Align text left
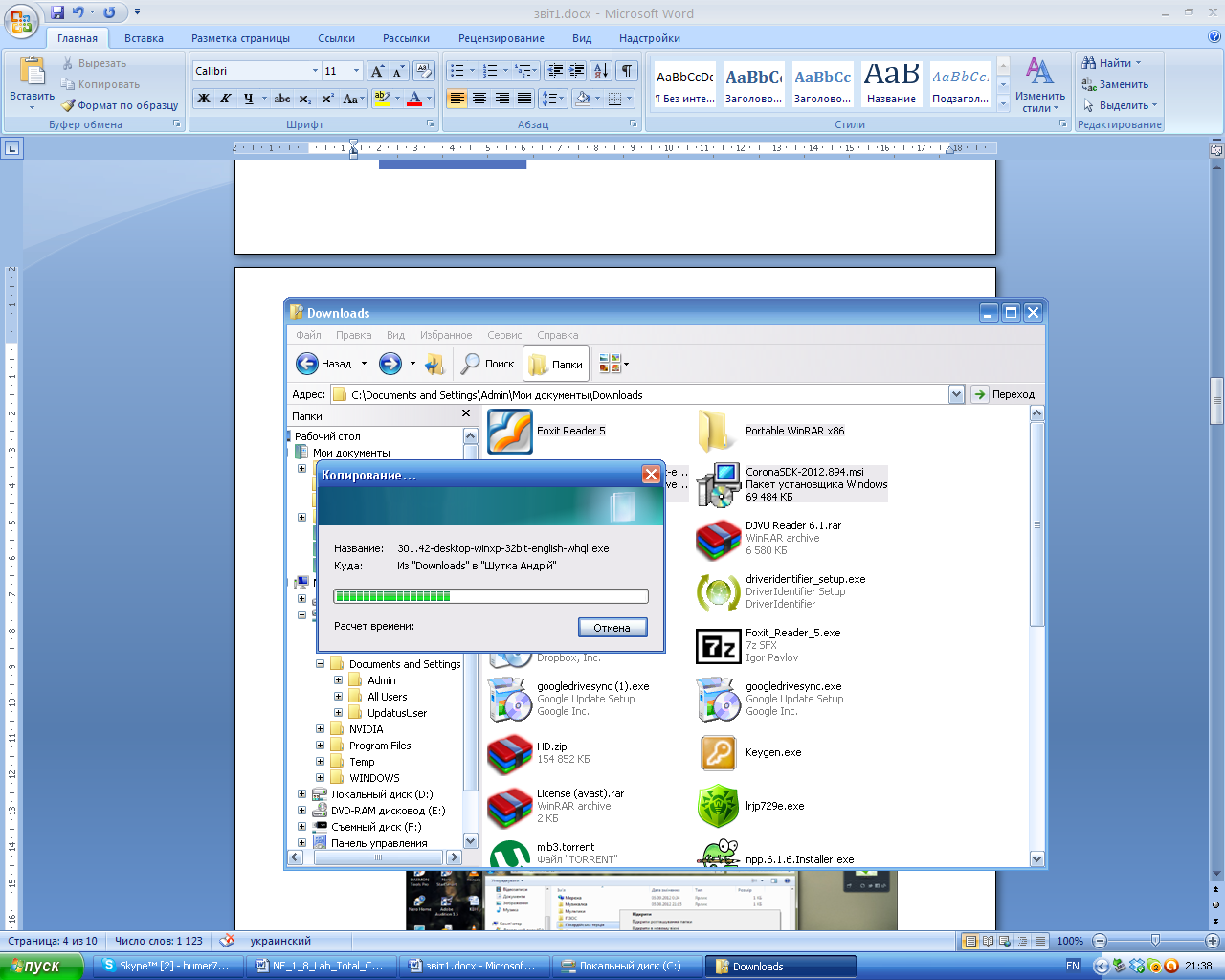 [x=457, y=99]
